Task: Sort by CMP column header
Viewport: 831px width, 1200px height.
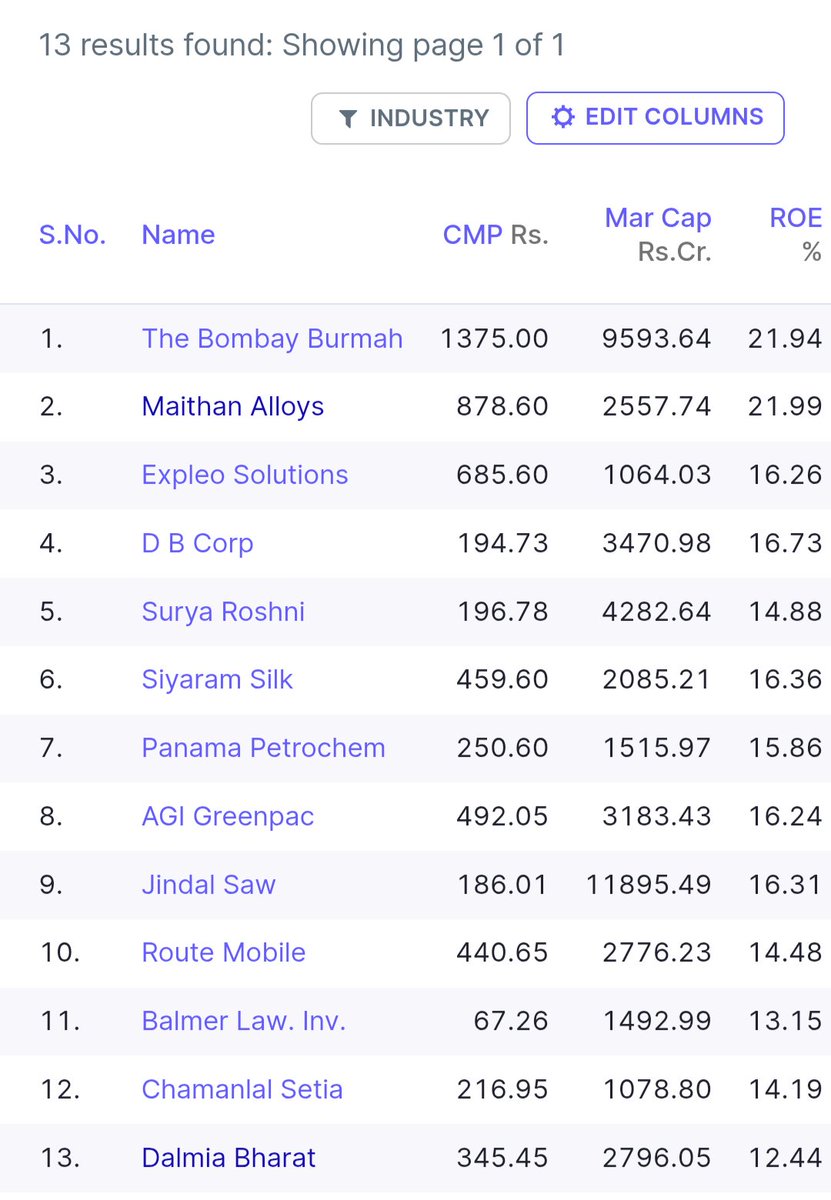Action: pos(472,235)
